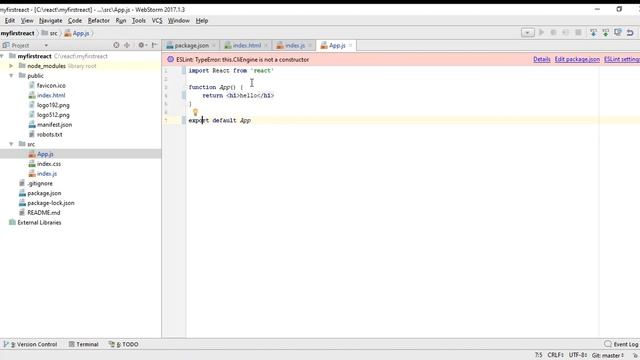
Task: Select logo512.png file
Action: coord(53,115)
